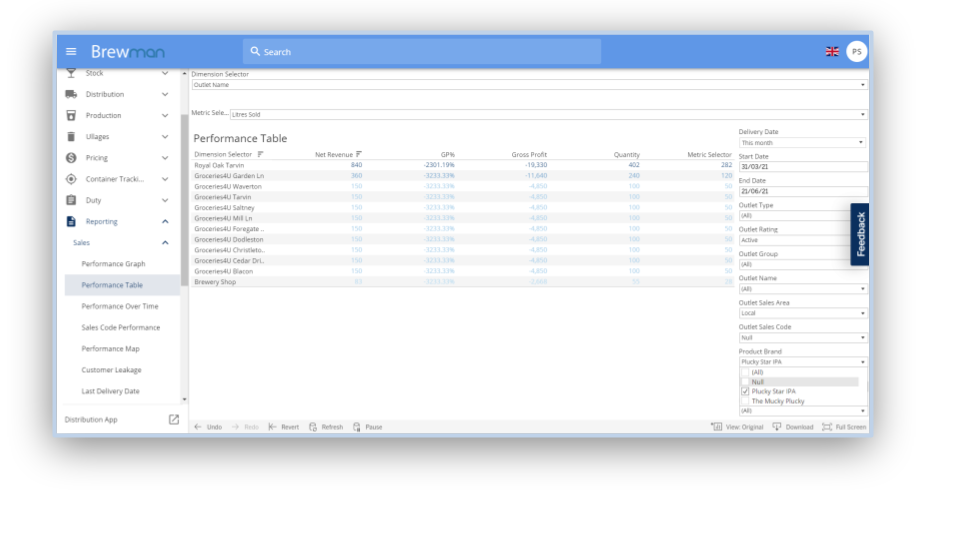Click the Feedback side tab

(x=860, y=234)
